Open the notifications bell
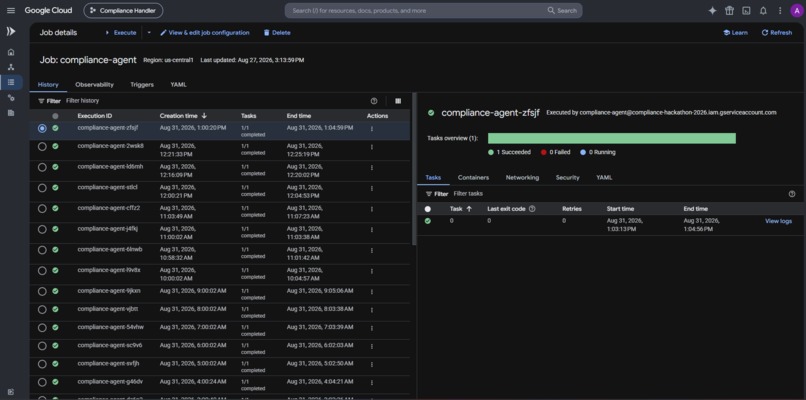Screen dimensions: 806x400 [x=763, y=11]
